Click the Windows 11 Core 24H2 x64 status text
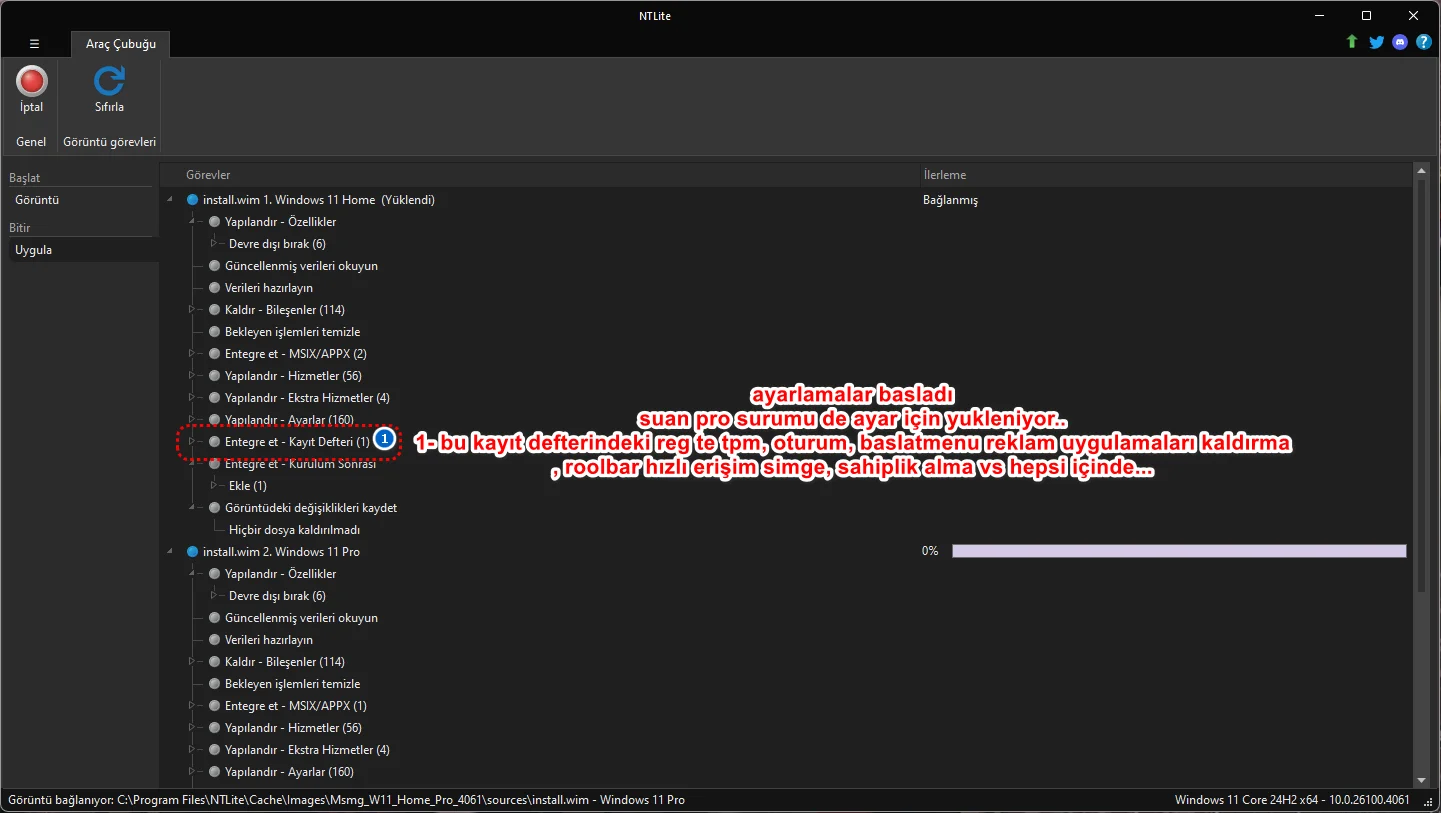This screenshot has width=1441, height=813. tap(1292, 800)
